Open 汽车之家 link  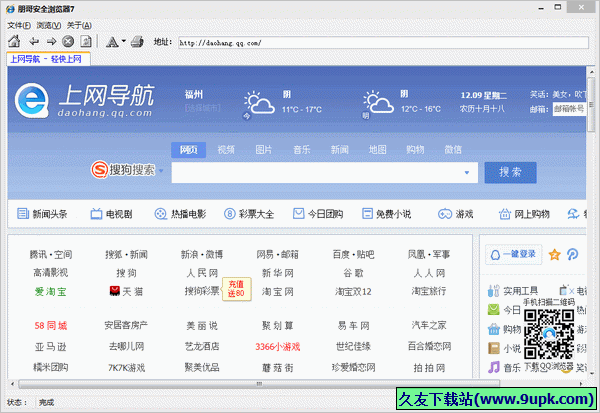(x=429, y=326)
